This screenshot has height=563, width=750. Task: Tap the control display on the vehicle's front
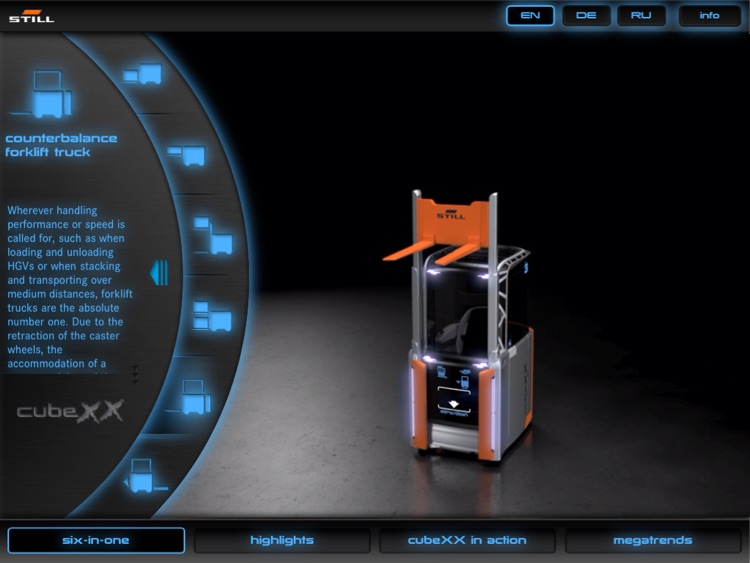(x=453, y=392)
